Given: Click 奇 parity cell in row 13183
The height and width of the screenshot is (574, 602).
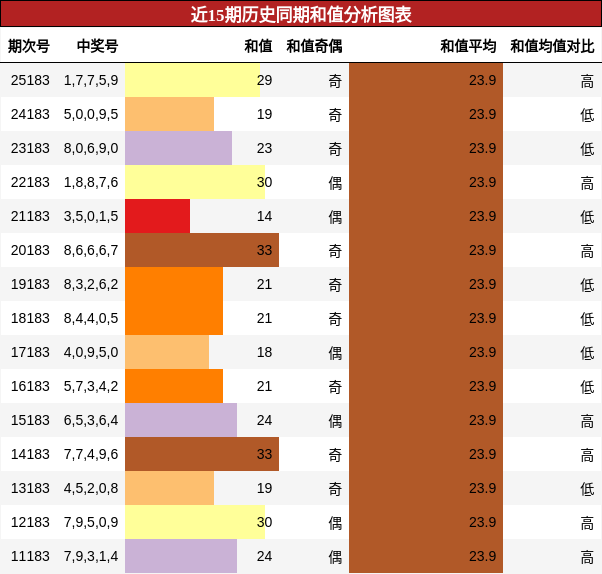Looking at the screenshot, I should pos(335,489).
